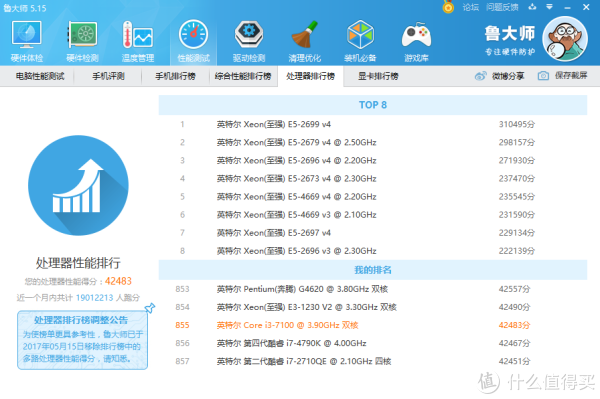The height and width of the screenshot is (399, 600).
Task: Click the TOP 8 section header
Action: (x=373, y=105)
